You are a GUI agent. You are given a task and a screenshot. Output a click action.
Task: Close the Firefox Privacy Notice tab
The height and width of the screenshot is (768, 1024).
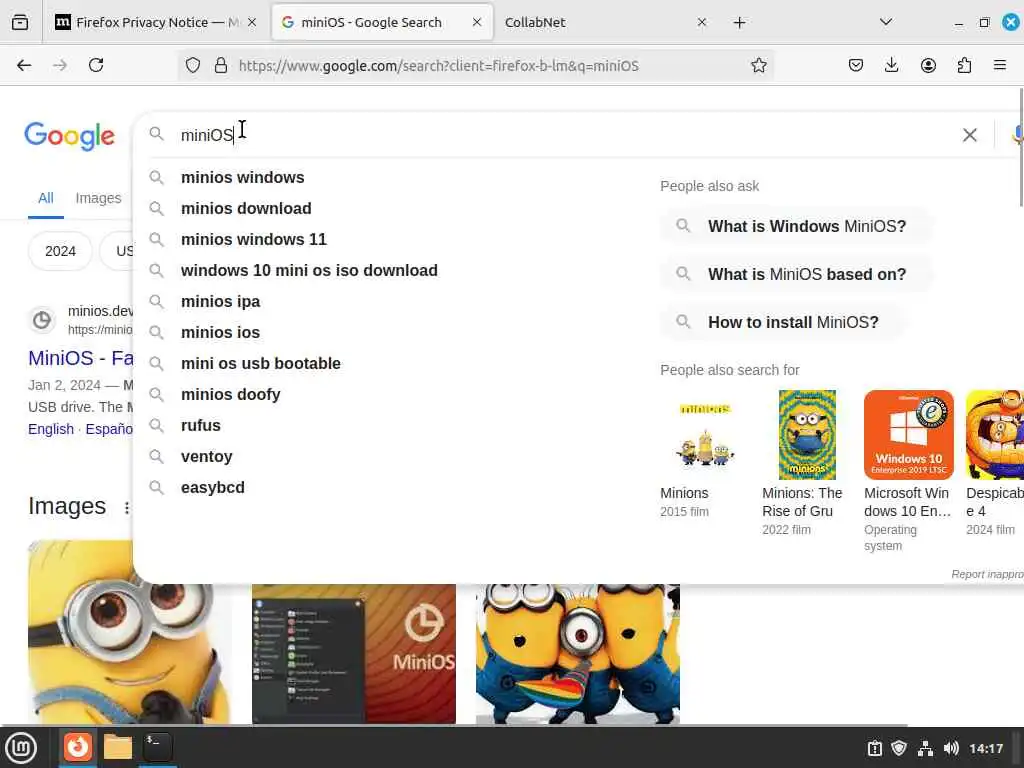pos(252,22)
